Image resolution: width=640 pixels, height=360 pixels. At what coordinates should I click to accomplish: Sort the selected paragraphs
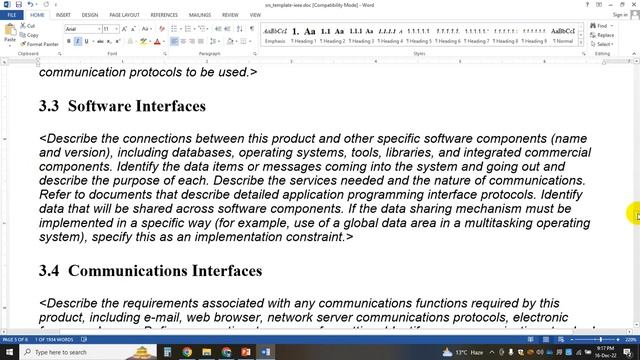click(240, 29)
